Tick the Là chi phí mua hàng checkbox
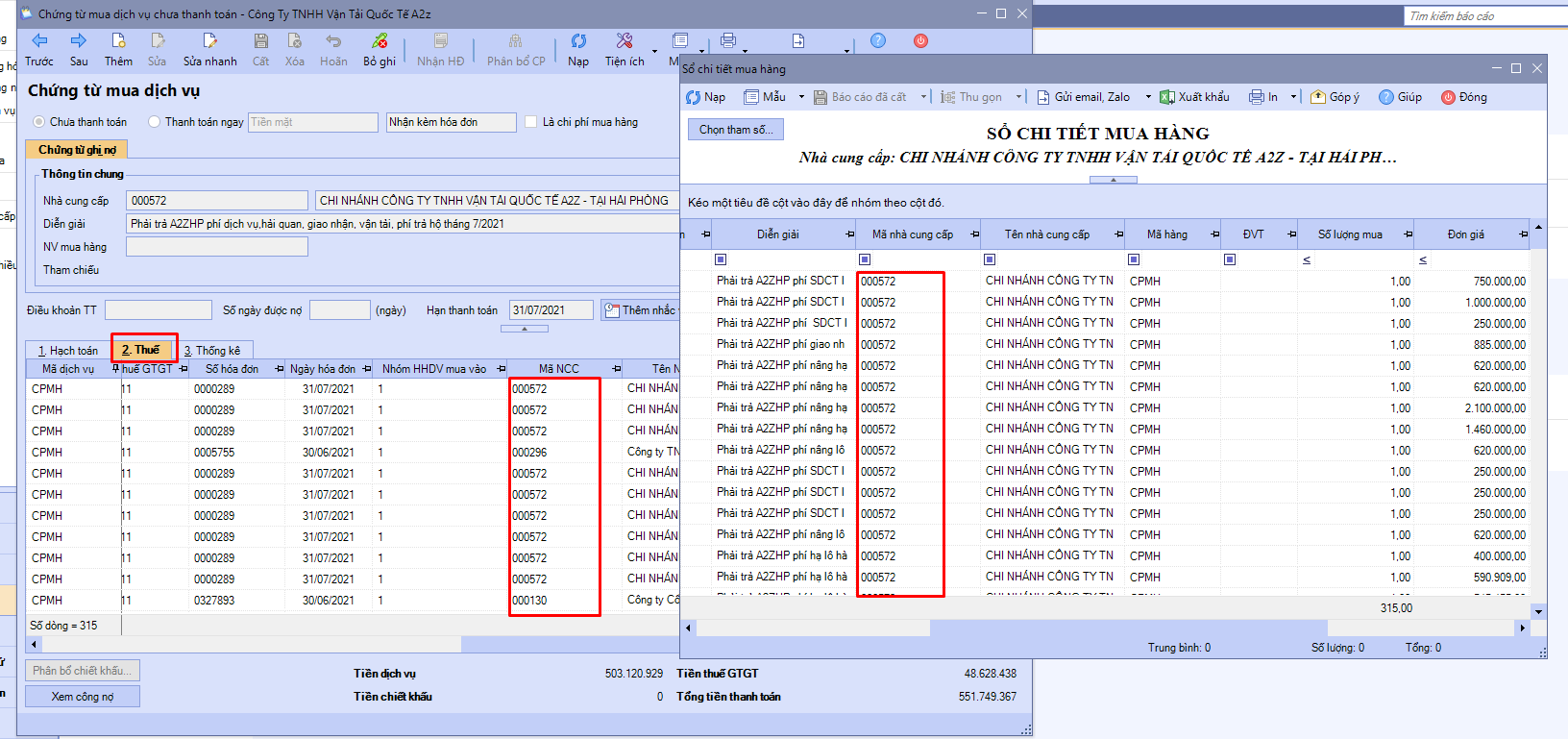The height and width of the screenshot is (739, 1568). click(x=530, y=122)
